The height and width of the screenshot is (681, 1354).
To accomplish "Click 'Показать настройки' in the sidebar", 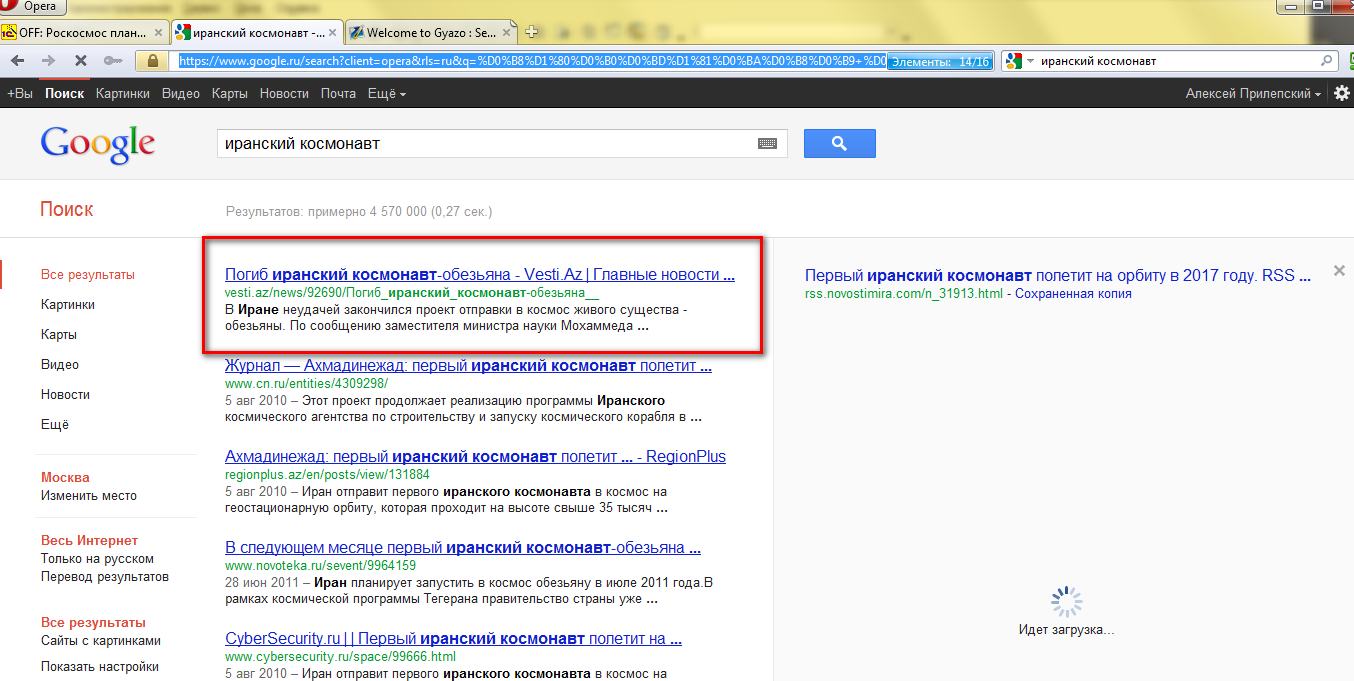I will 100,666.
